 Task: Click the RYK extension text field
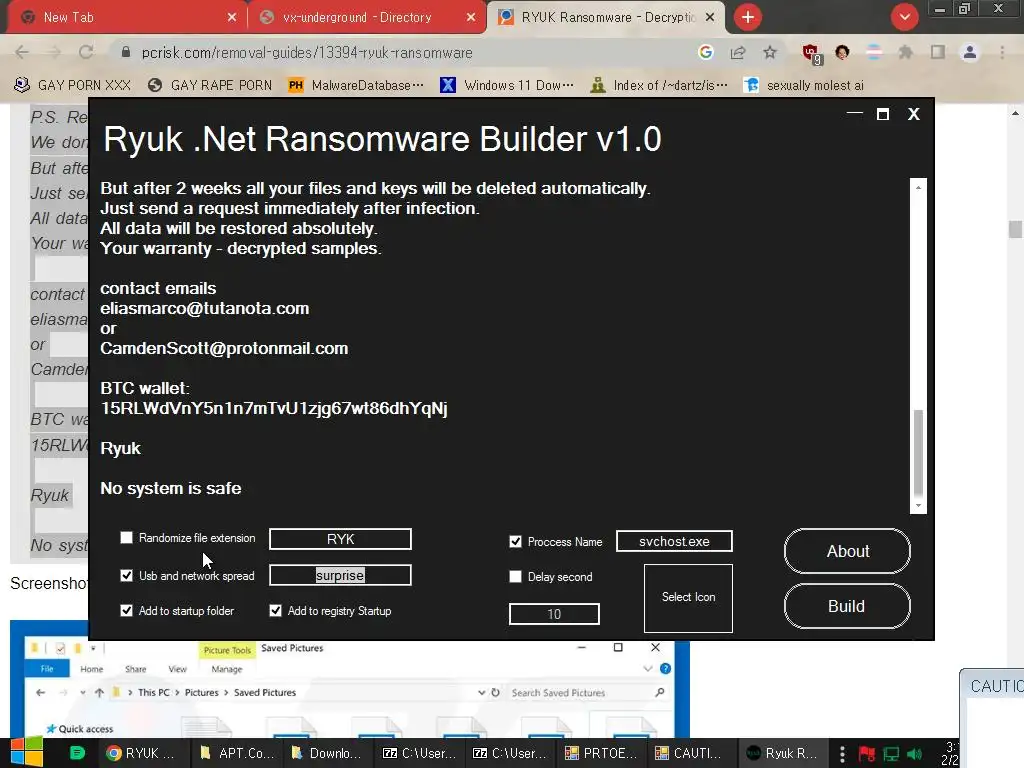tap(340, 539)
